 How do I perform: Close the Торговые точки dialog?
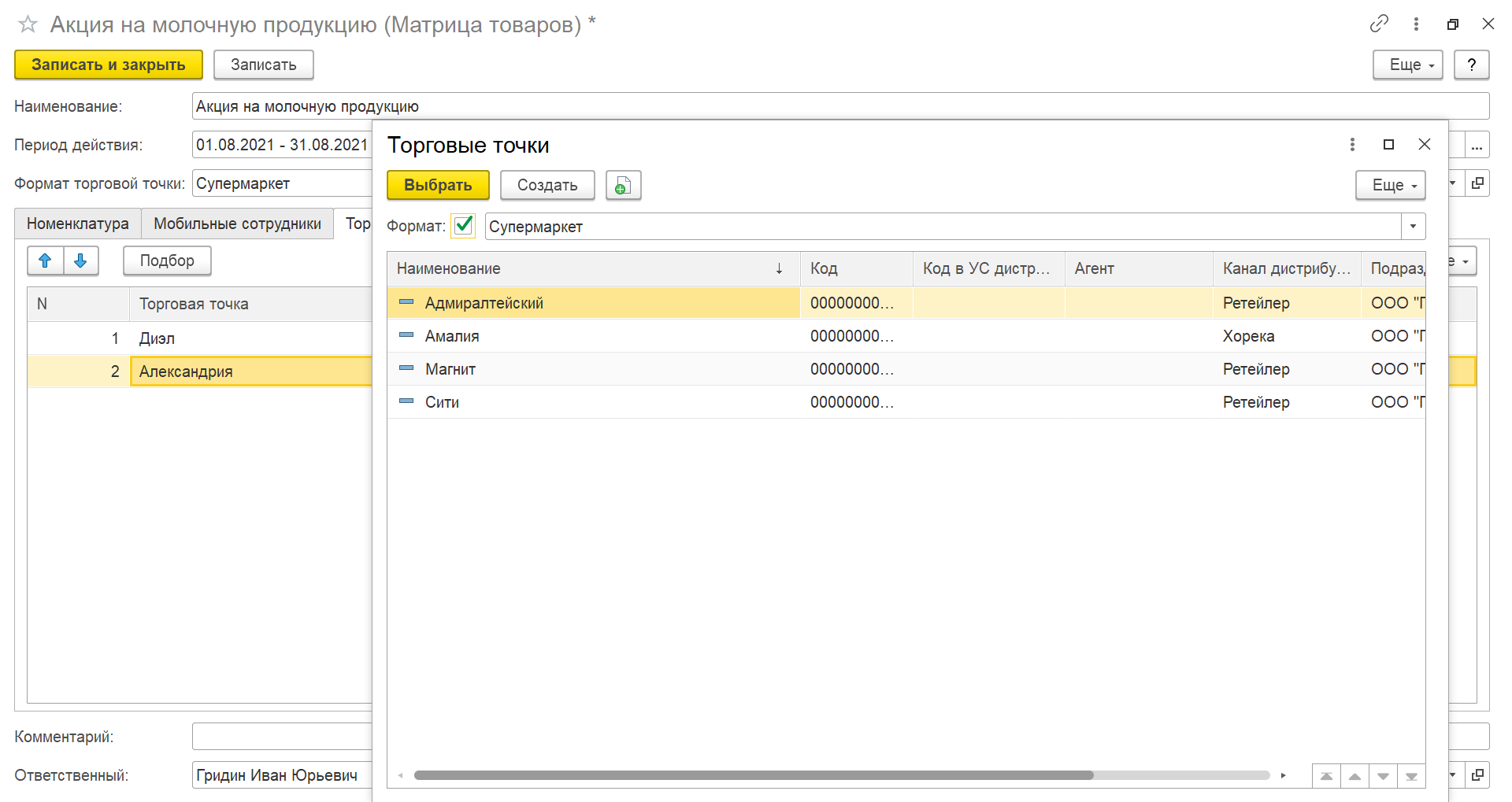click(1425, 144)
